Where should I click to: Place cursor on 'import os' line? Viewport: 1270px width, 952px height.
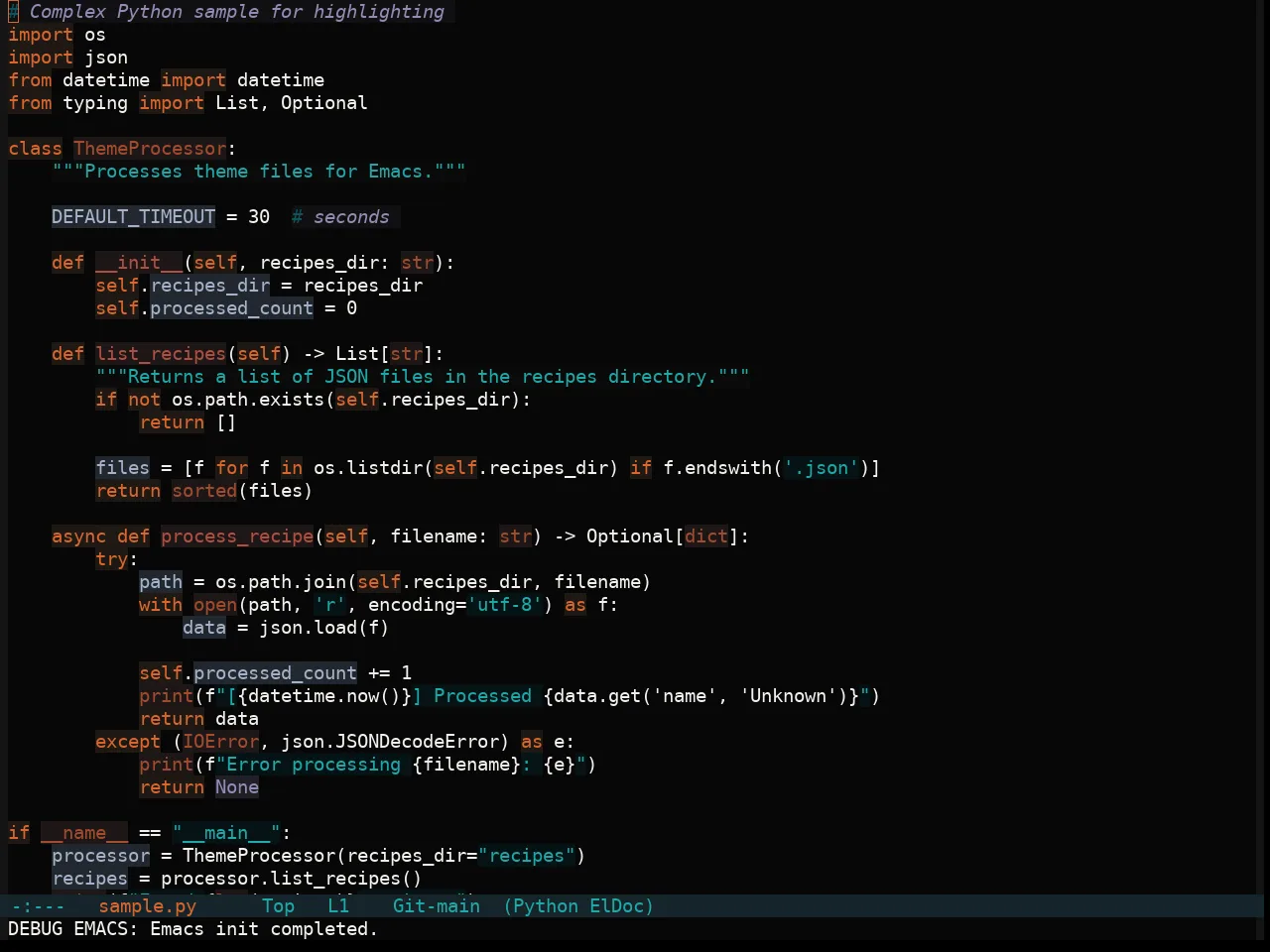tap(57, 35)
